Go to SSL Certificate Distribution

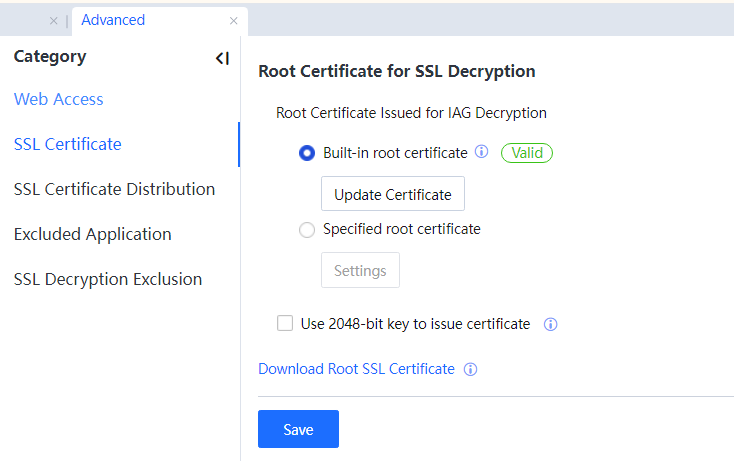click(x=114, y=189)
